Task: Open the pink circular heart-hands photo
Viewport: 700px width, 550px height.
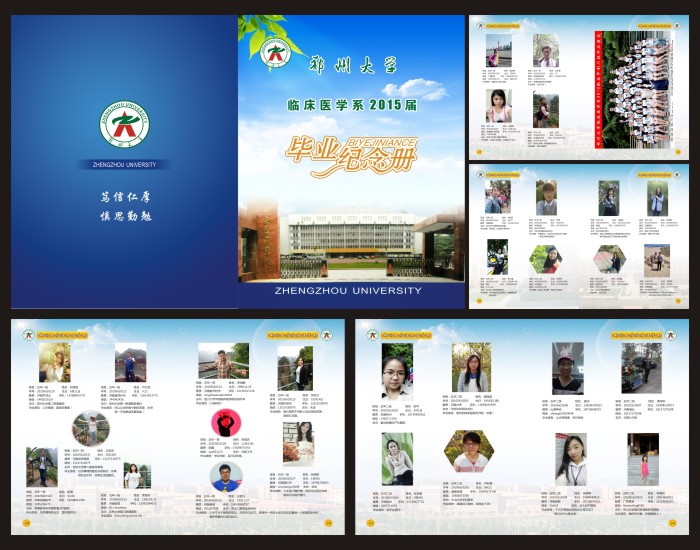Action: coord(226,423)
